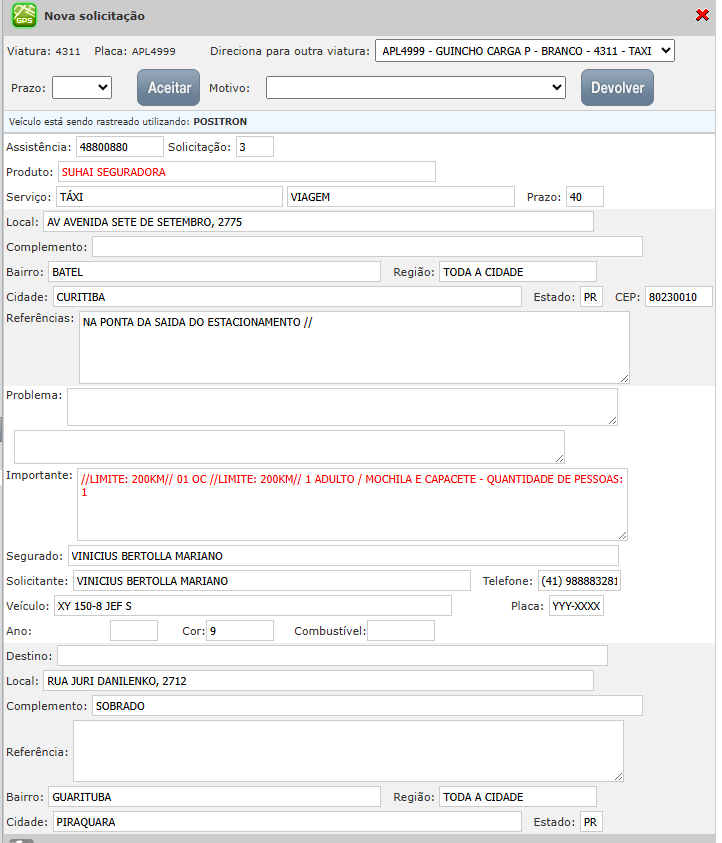
Task: Select the CEP field
Action: (678, 297)
